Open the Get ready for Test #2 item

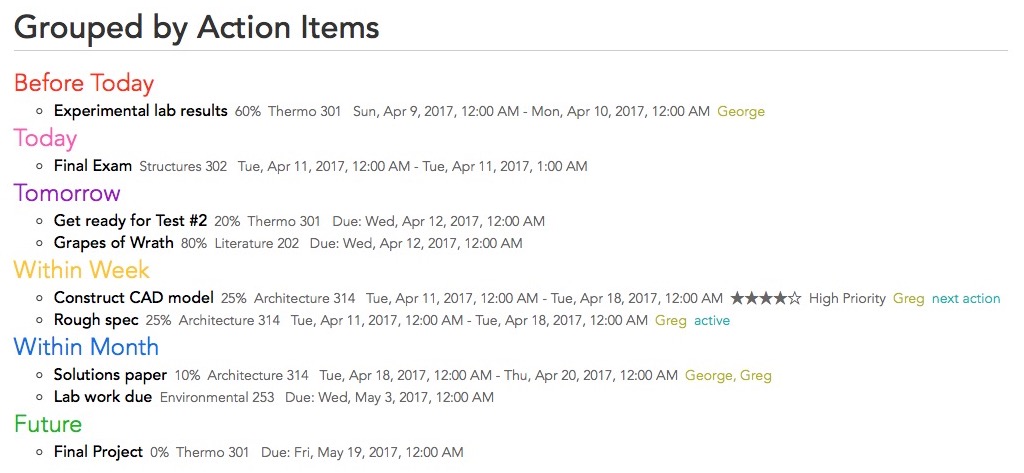click(x=131, y=221)
